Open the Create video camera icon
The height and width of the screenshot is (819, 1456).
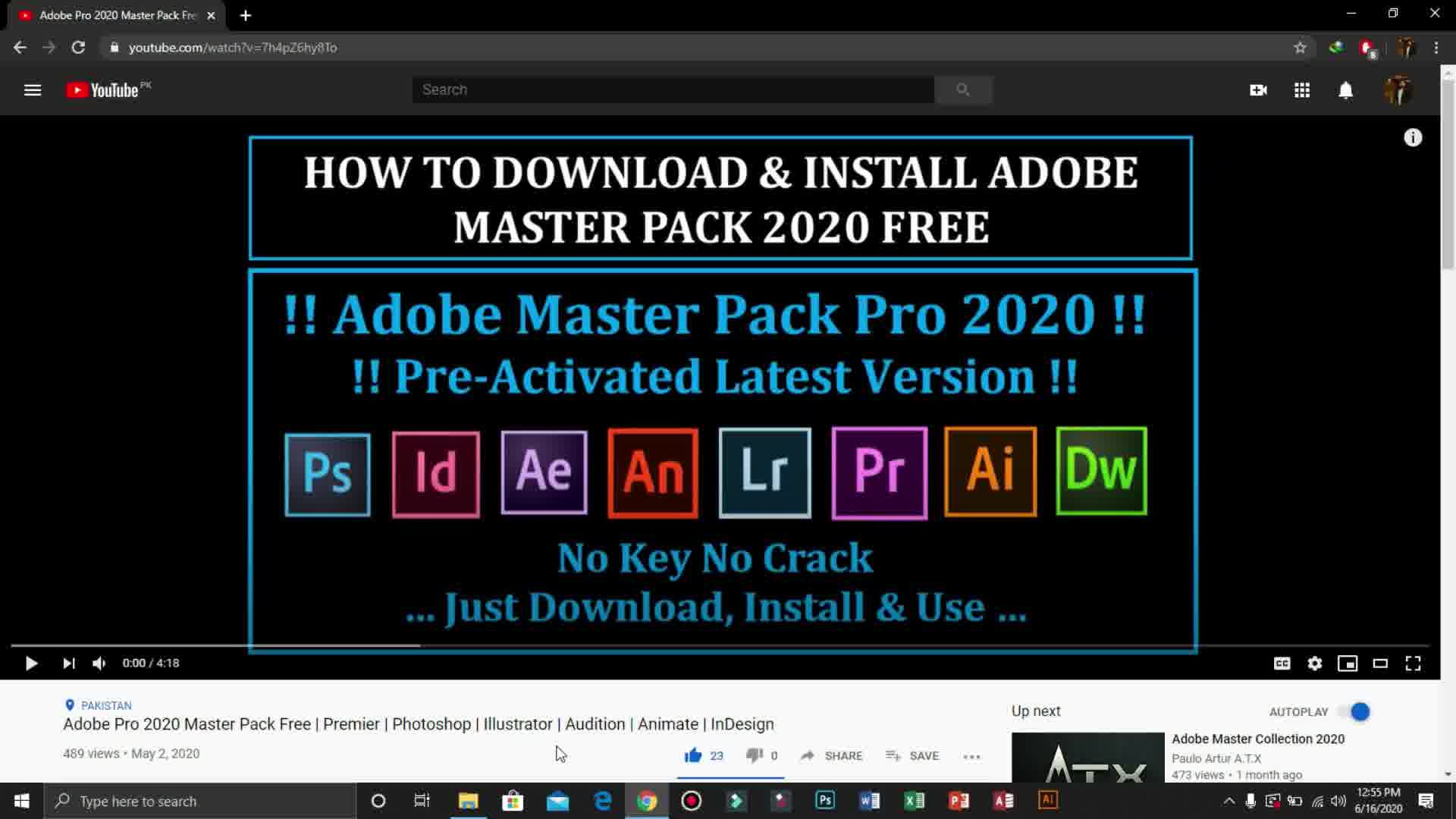coord(1258,90)
